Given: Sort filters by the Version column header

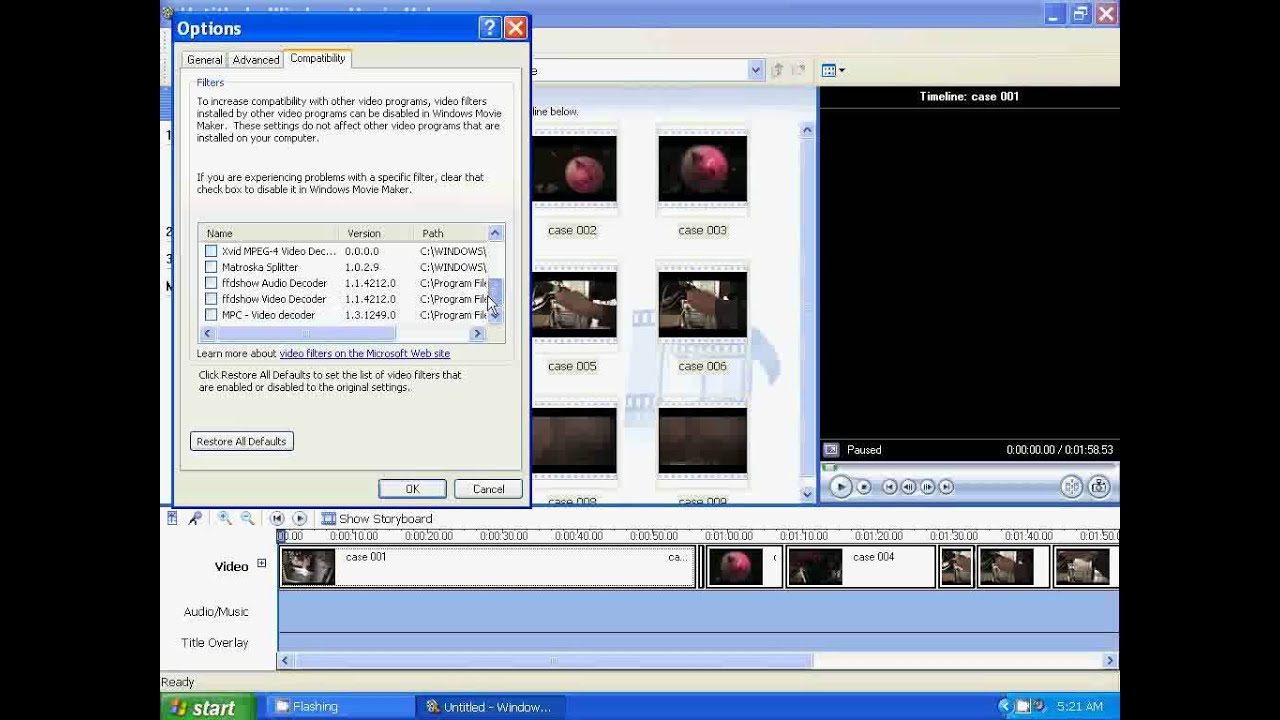Looking at the screenshot, I should coord(375,233).
